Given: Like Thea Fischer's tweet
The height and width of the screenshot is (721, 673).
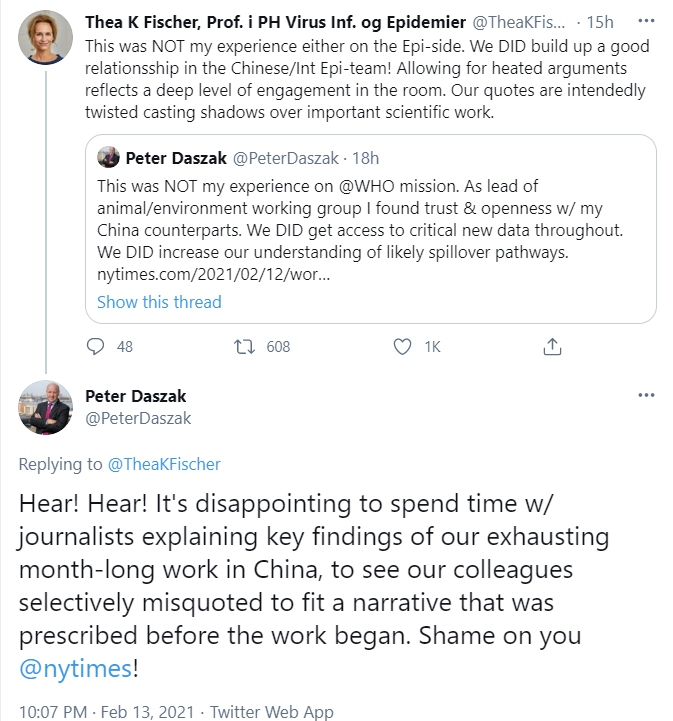Looking at the screenshot, I should 403,346.
